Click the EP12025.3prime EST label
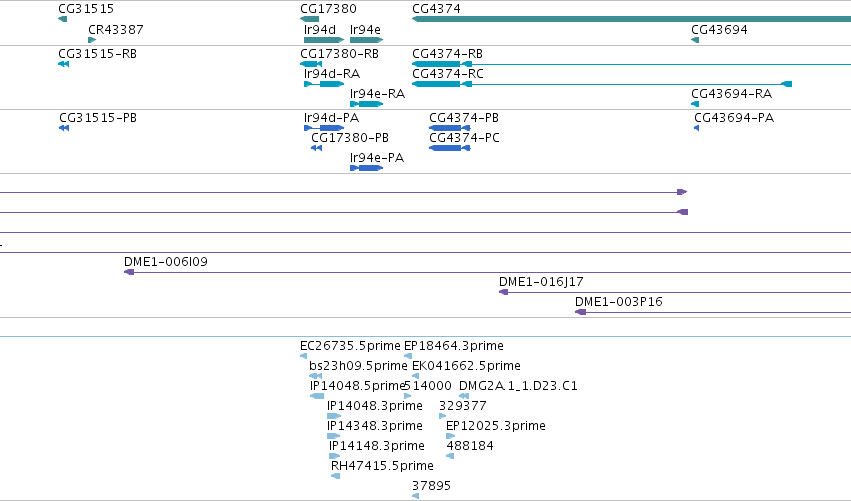851x501 pixels. pyautogui.click(x=496, y=426)
